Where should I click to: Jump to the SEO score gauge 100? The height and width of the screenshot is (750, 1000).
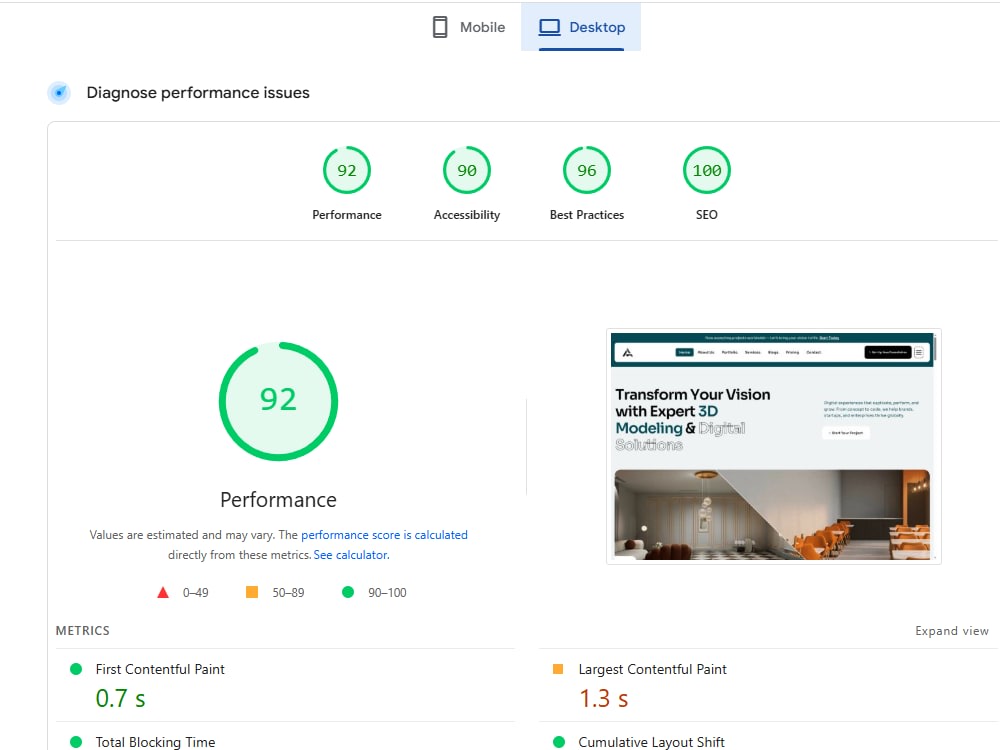point(707,170)
